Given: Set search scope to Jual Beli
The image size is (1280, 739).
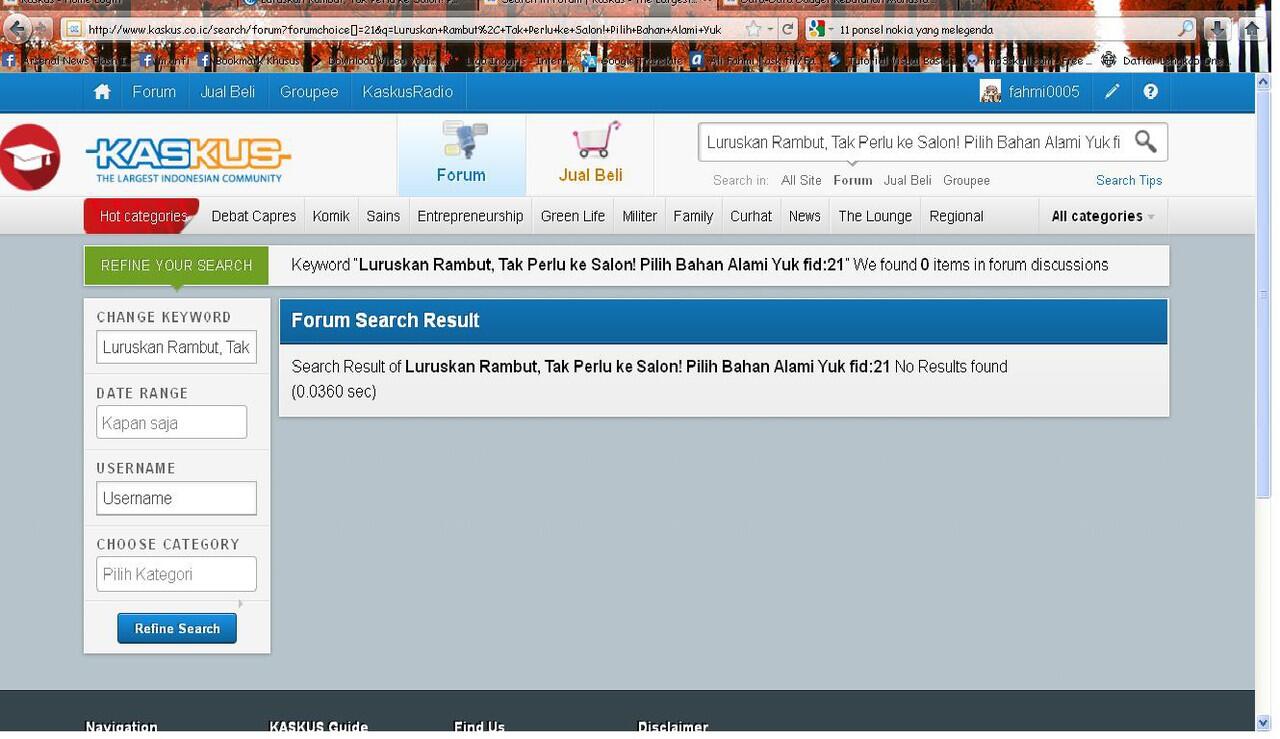Looking at the screenshot, I should pos(907,181).
